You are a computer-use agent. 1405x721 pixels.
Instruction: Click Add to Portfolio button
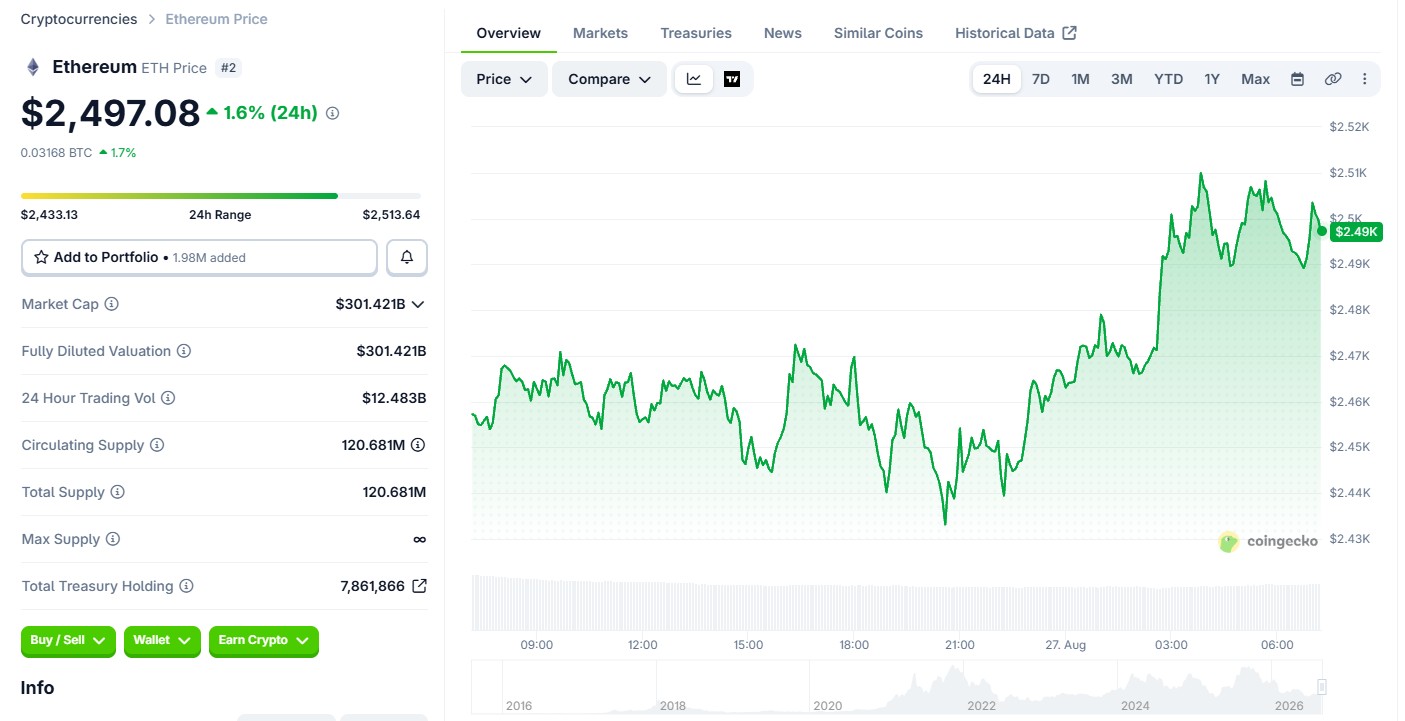(x=199, y=257)
